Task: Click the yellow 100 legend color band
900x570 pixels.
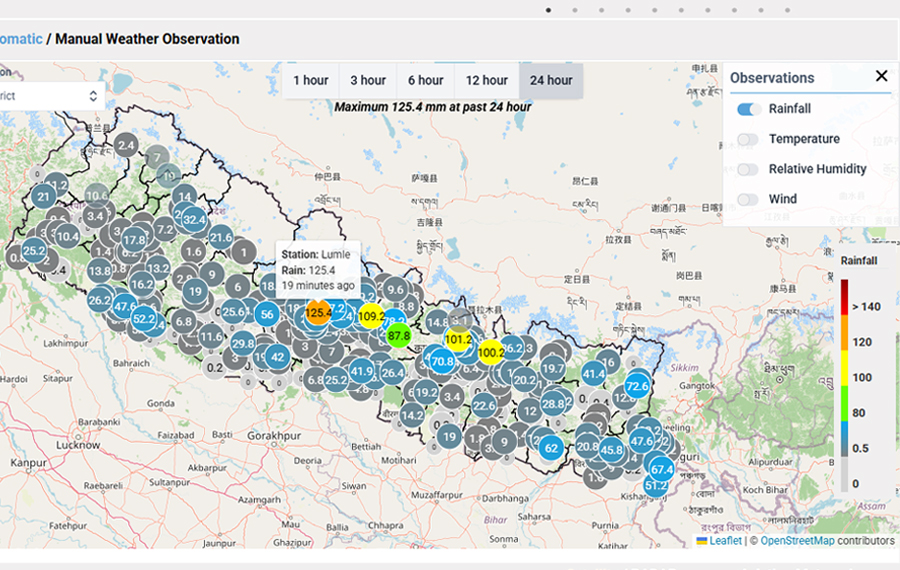Action: [844, 367]
